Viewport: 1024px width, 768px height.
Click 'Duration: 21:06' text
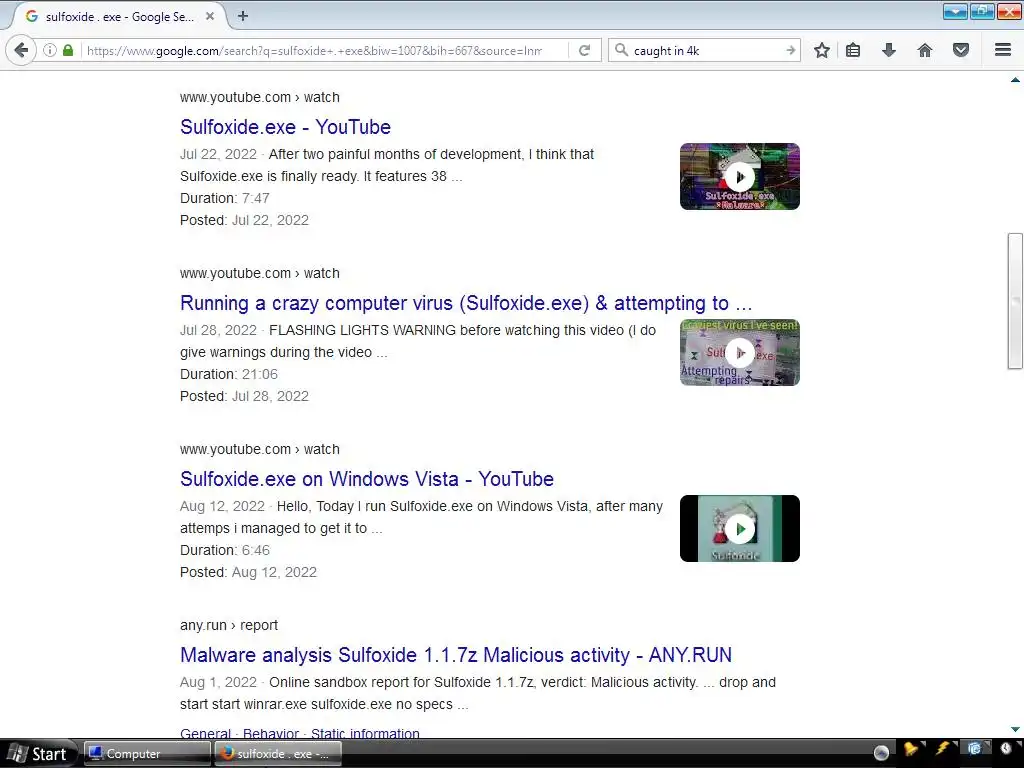pyautogui.click(x=229, y=374)
